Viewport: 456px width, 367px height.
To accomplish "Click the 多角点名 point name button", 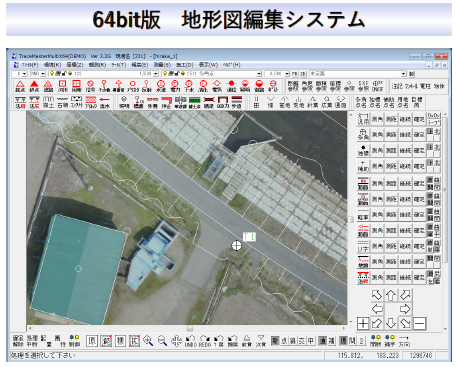I will tap(361, 102).
